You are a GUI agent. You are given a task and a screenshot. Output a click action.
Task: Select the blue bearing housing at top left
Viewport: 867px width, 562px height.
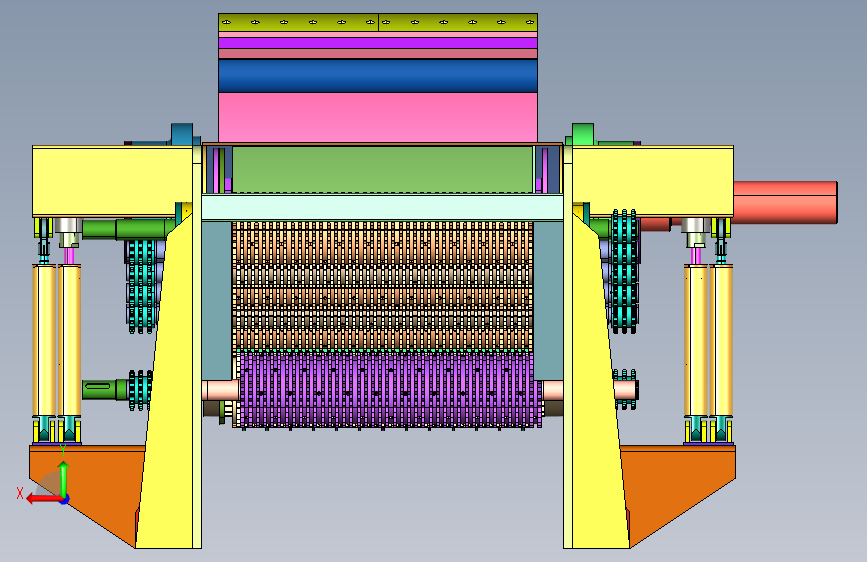181,134
